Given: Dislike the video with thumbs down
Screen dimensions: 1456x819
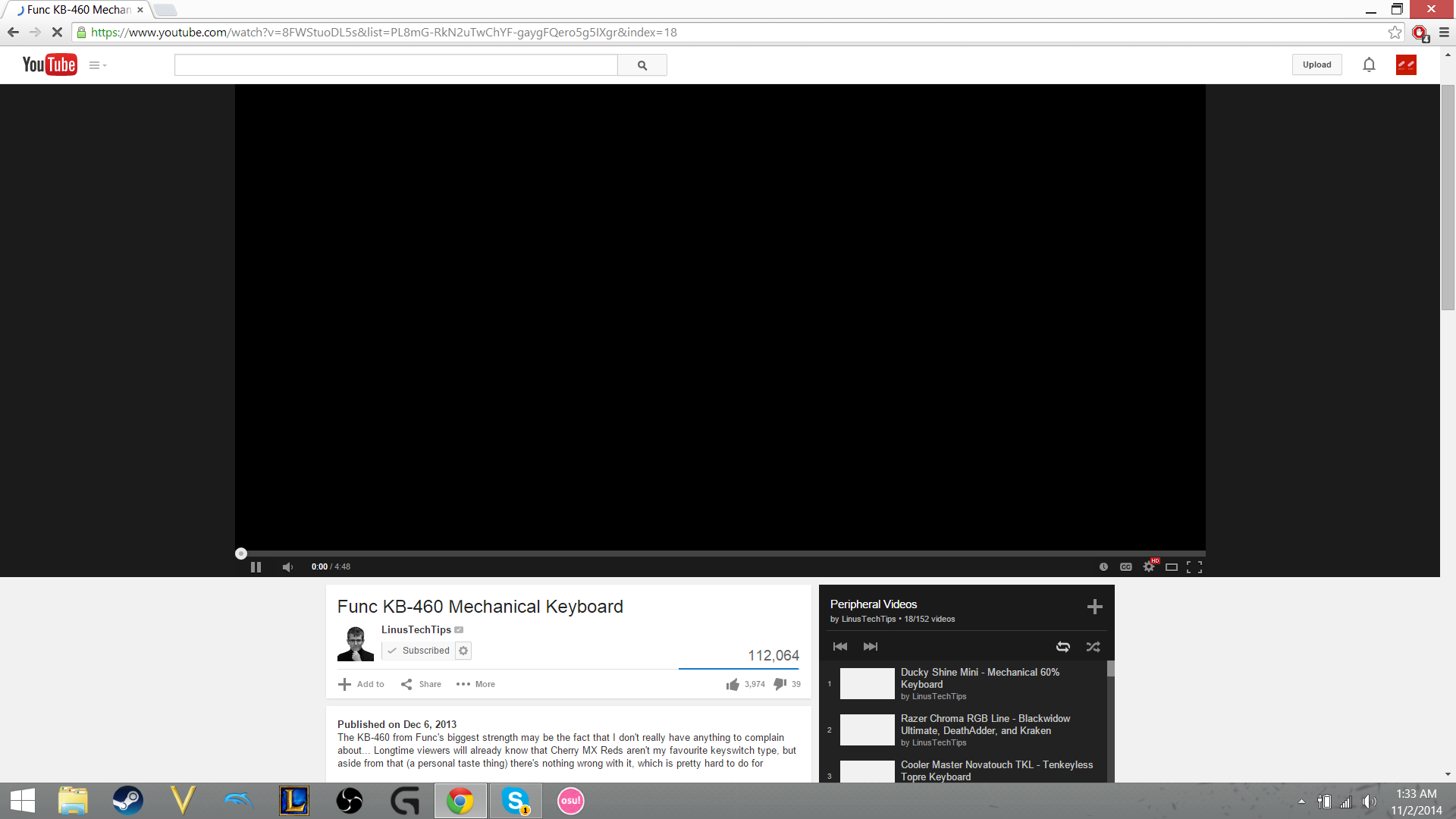Looking at the screenshot, I should pyautogui.click(x=780, y=684).
